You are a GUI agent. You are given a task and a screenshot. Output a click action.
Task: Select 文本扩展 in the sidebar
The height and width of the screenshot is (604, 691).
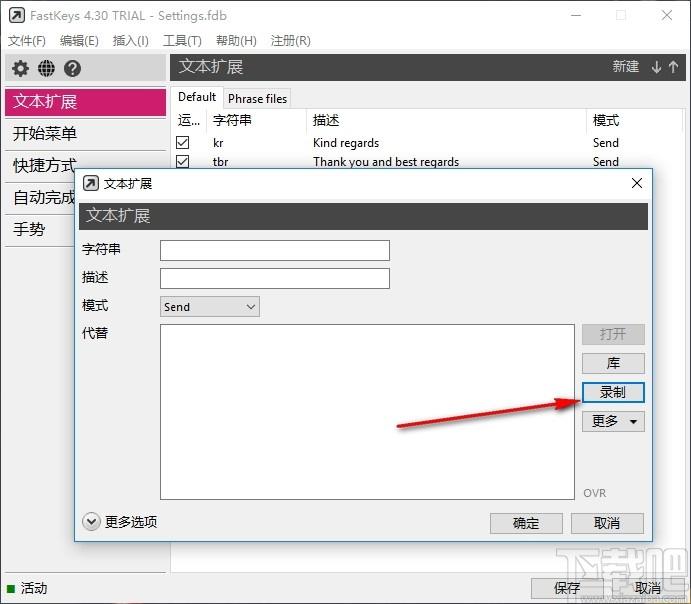tap(85, 102)
